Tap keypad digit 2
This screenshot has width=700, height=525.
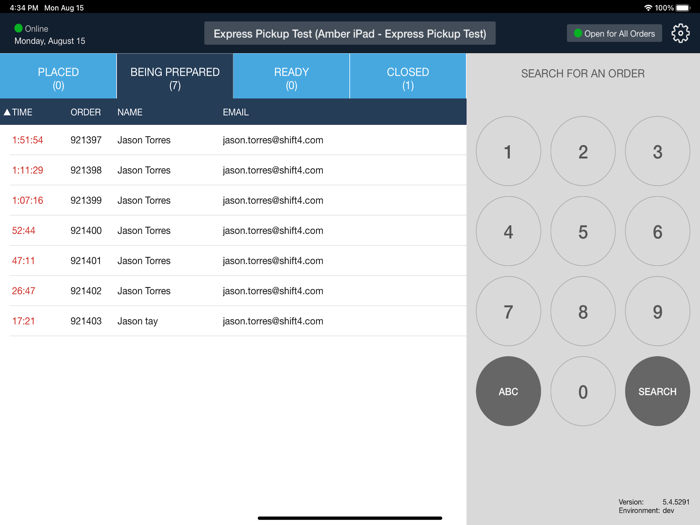click(x=583, y=151)
